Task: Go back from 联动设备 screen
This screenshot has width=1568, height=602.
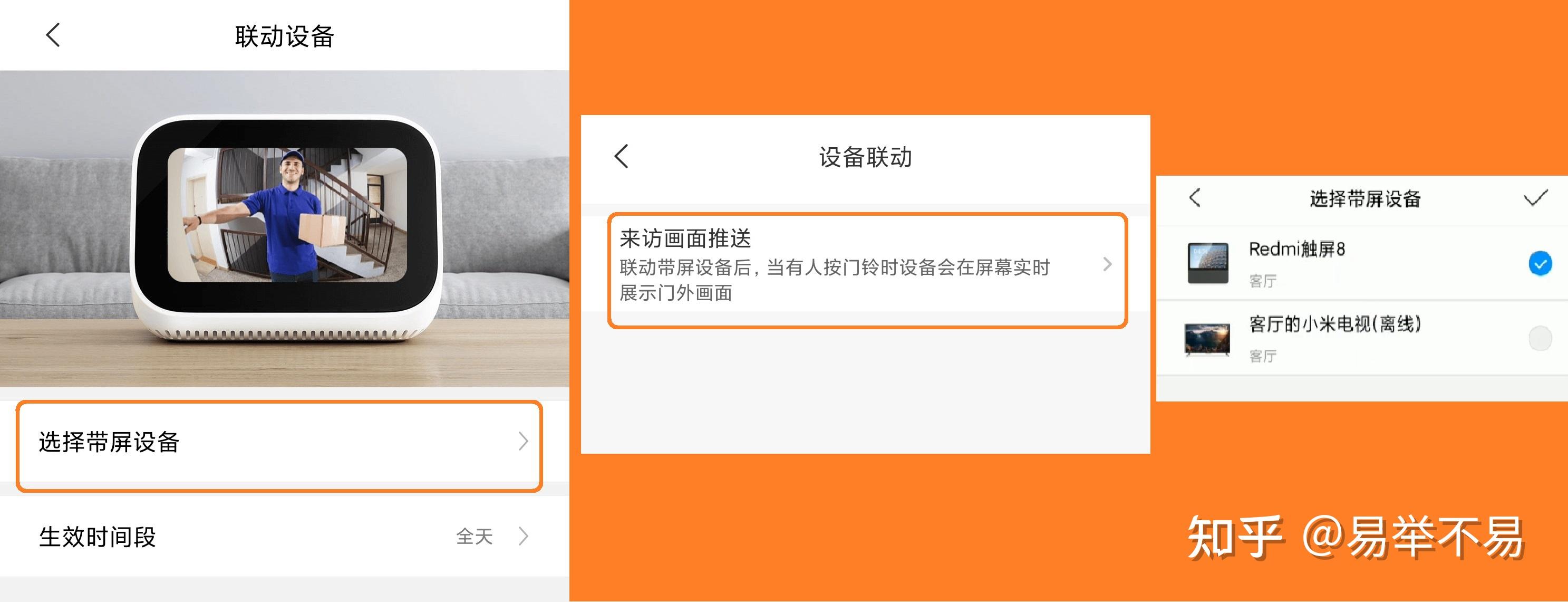Action: 53,35
